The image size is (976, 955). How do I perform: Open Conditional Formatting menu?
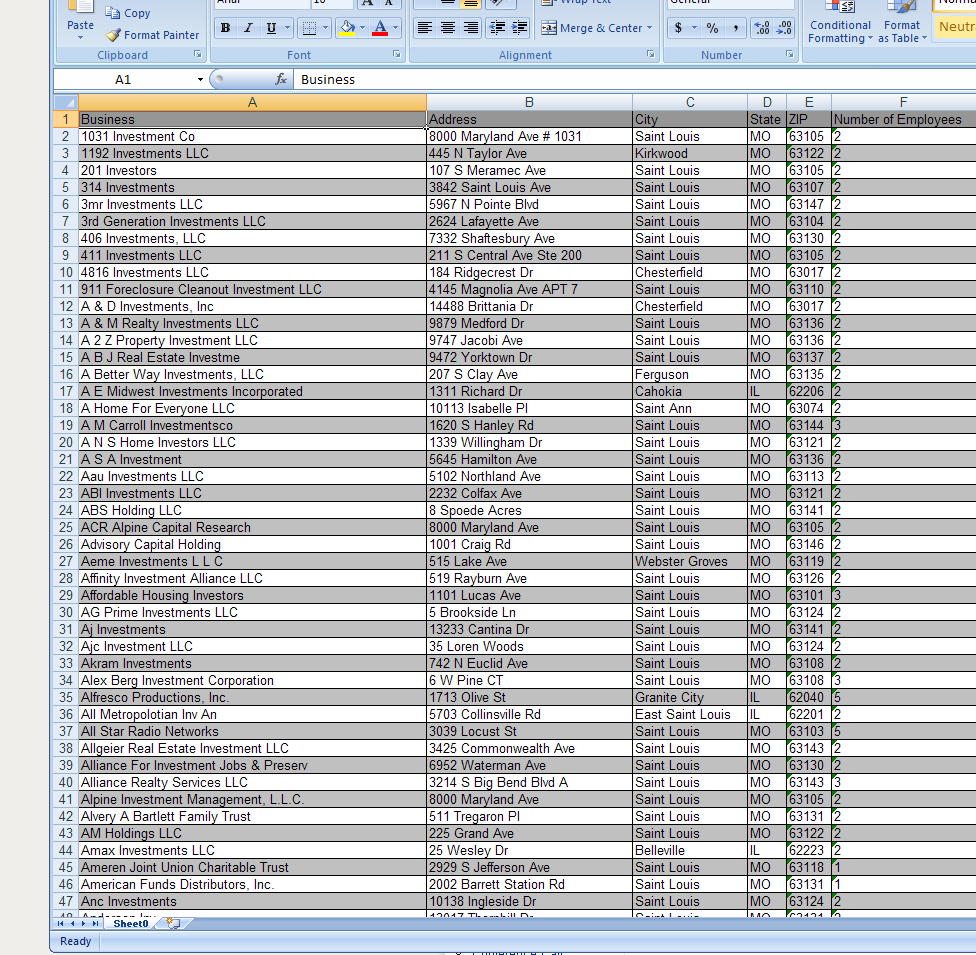click(x=840, y=22)
